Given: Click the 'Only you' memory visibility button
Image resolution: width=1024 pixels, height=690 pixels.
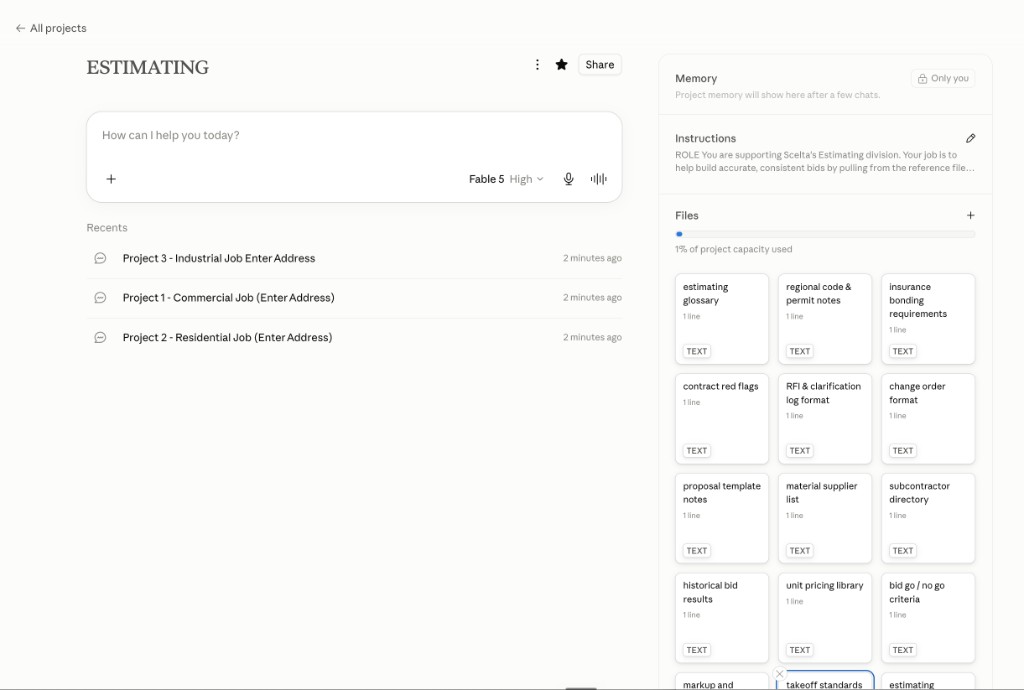Looking at the screenshot, I should [943, 78].
